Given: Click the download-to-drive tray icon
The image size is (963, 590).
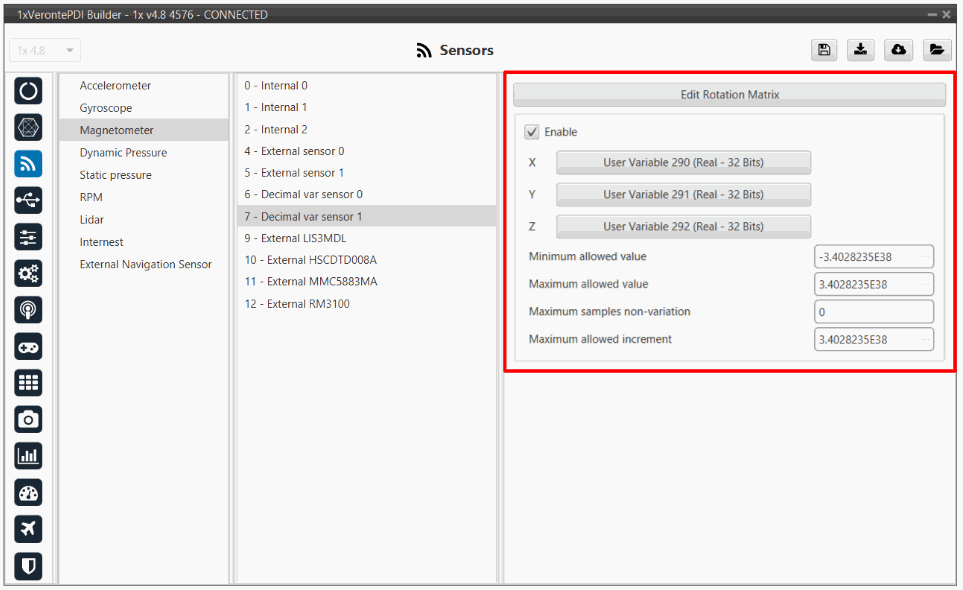Looking at the screenshot, I should tap(860, 50).
